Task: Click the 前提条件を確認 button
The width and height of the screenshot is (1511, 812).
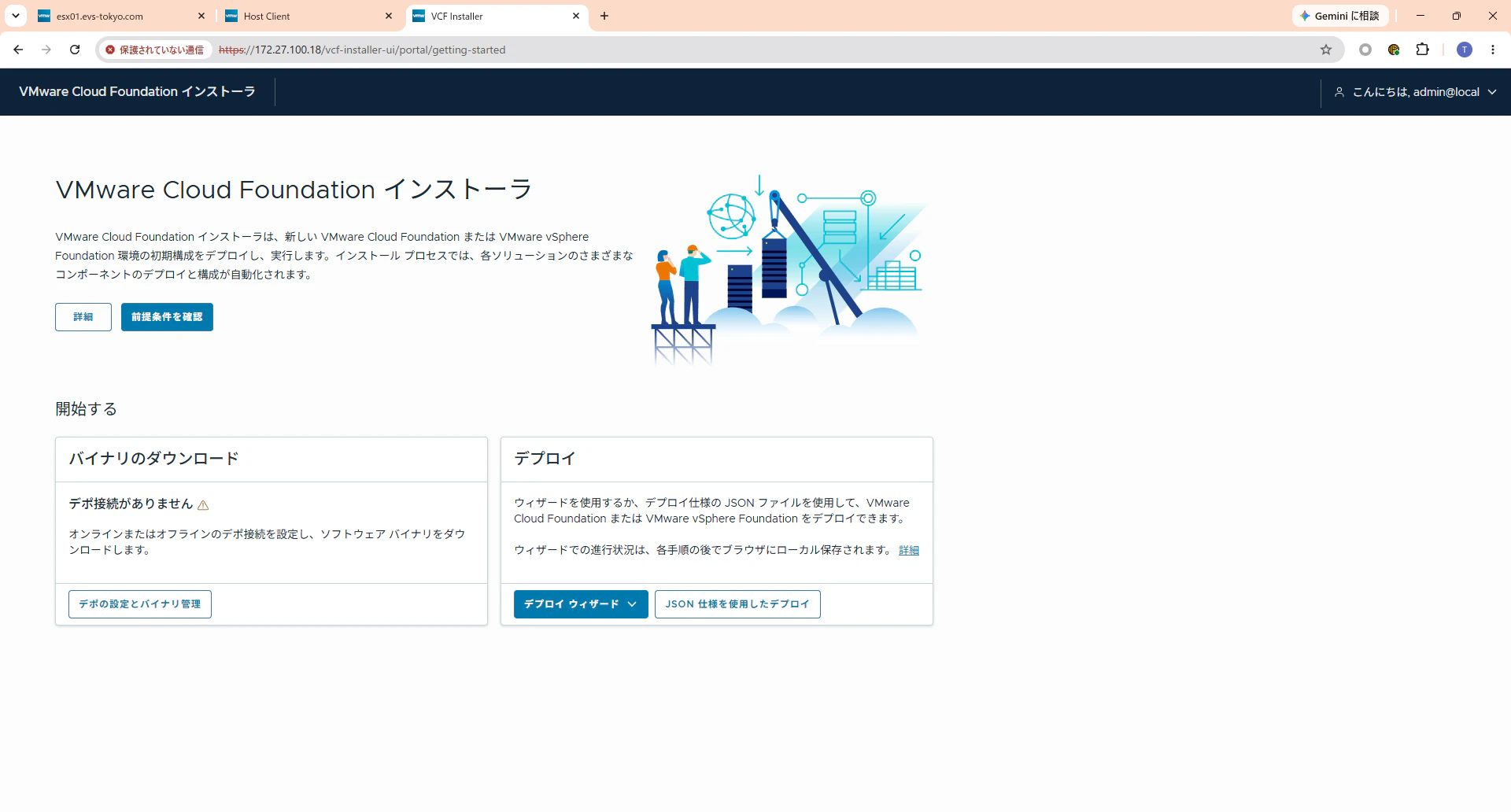Action: click(x=167, y=317)
